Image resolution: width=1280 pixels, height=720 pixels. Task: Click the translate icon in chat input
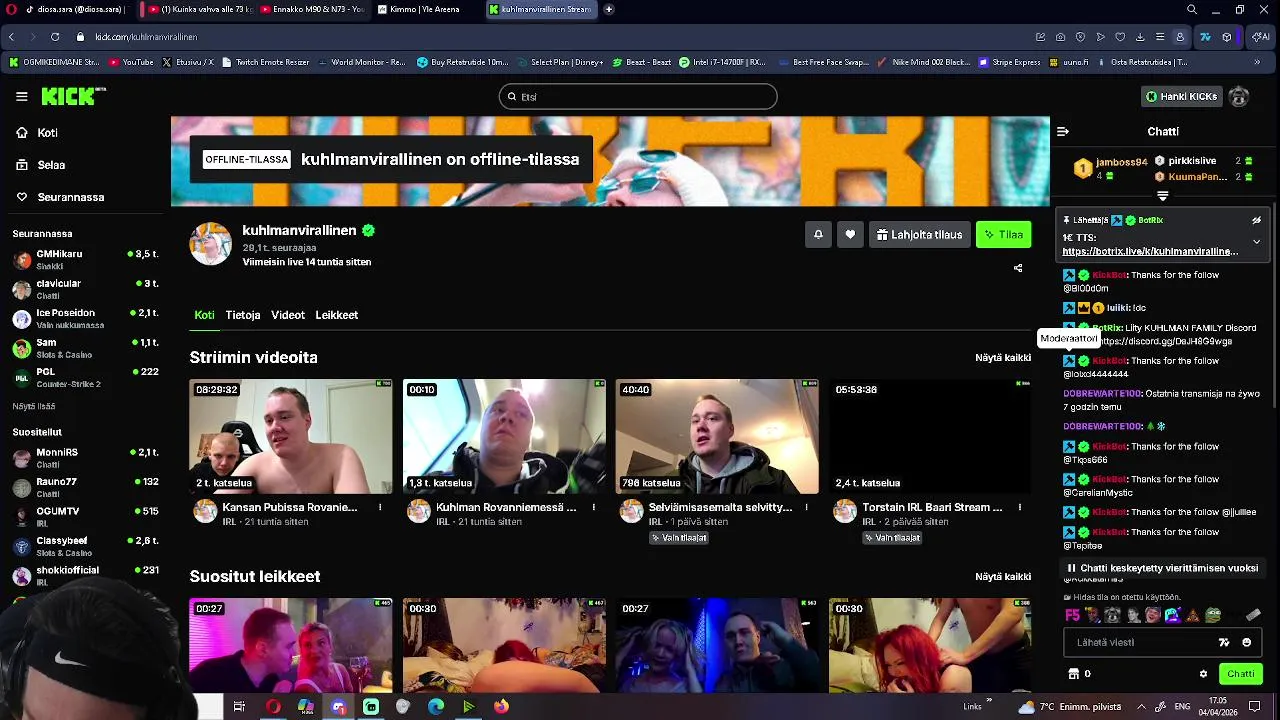[1224, 642]
